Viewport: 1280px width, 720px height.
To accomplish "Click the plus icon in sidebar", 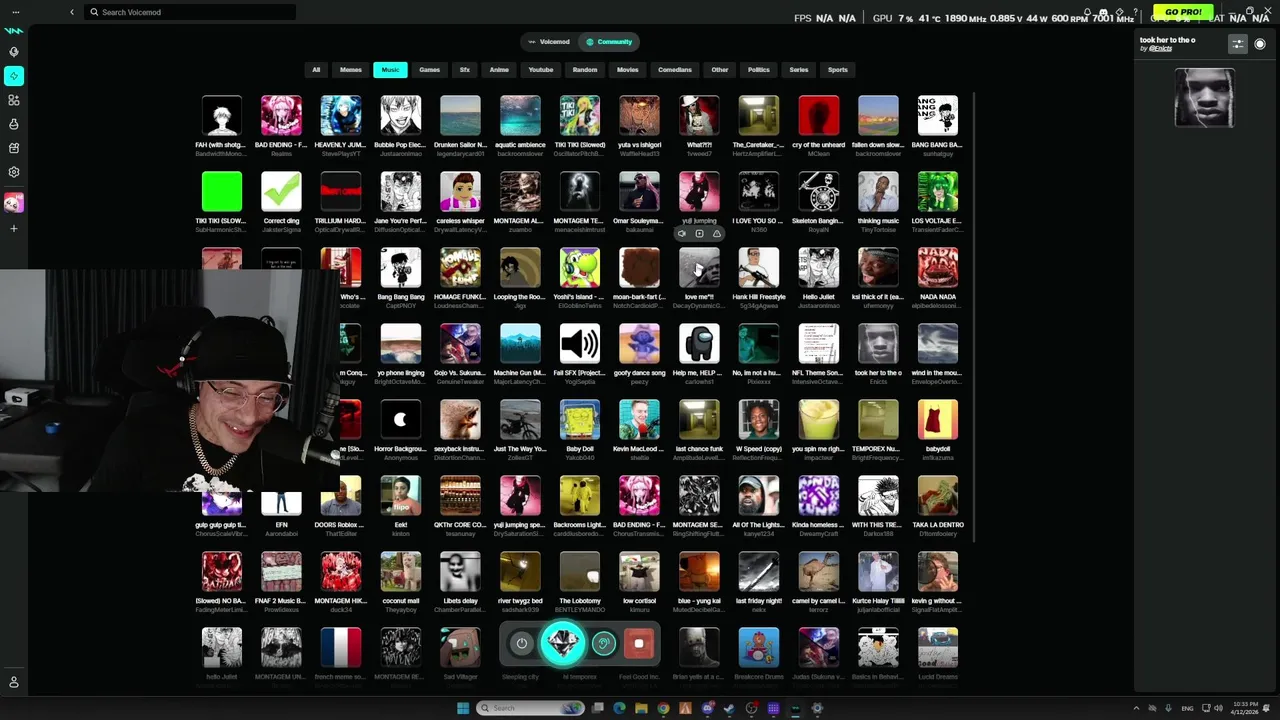I will pyautogui.click(x=14, y=229).
